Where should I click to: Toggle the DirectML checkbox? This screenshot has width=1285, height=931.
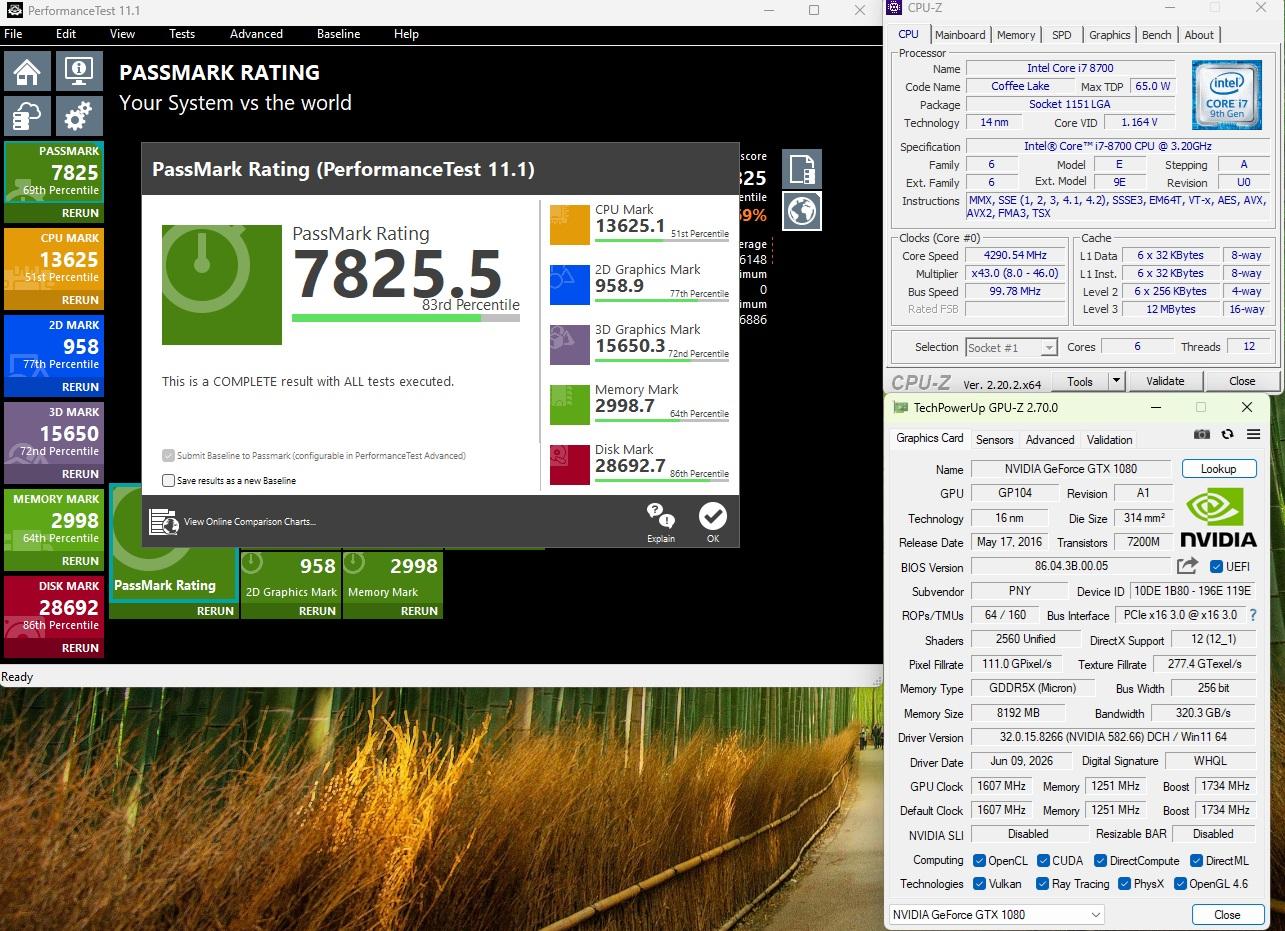pyautogui.click(x=1196, y=860)
